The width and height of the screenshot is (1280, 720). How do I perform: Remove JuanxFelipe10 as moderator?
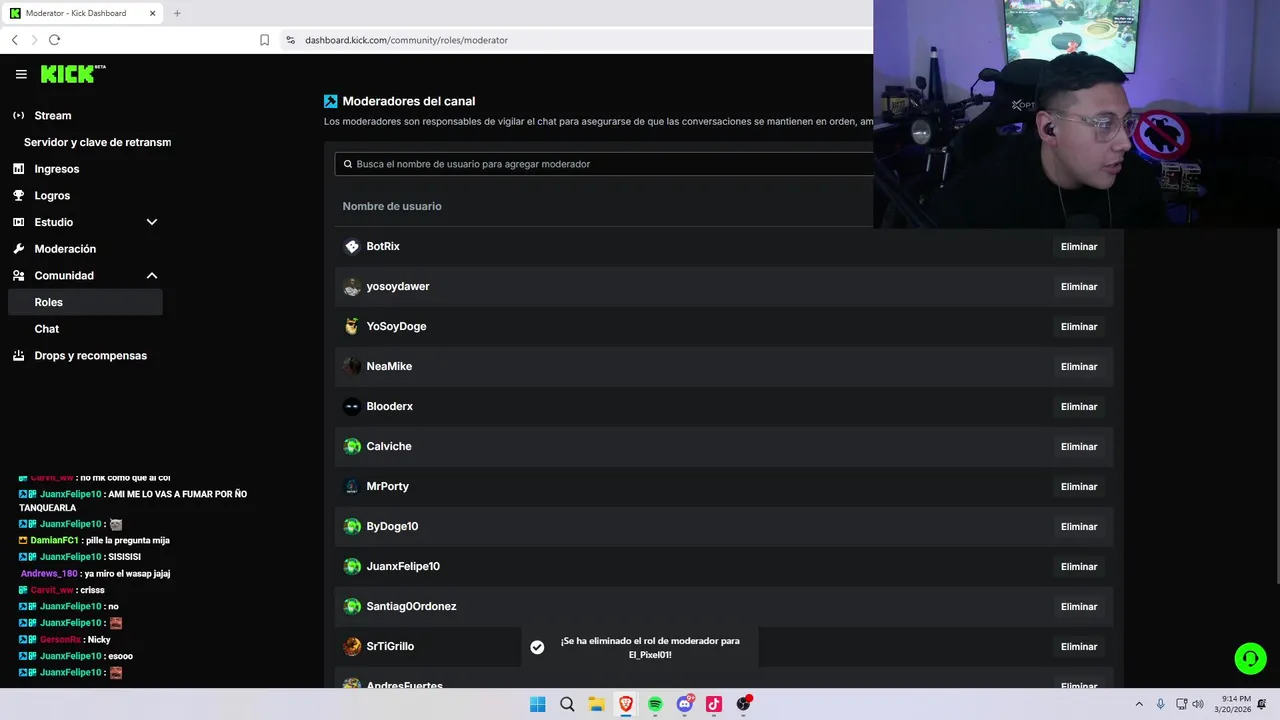(1079, 567)
